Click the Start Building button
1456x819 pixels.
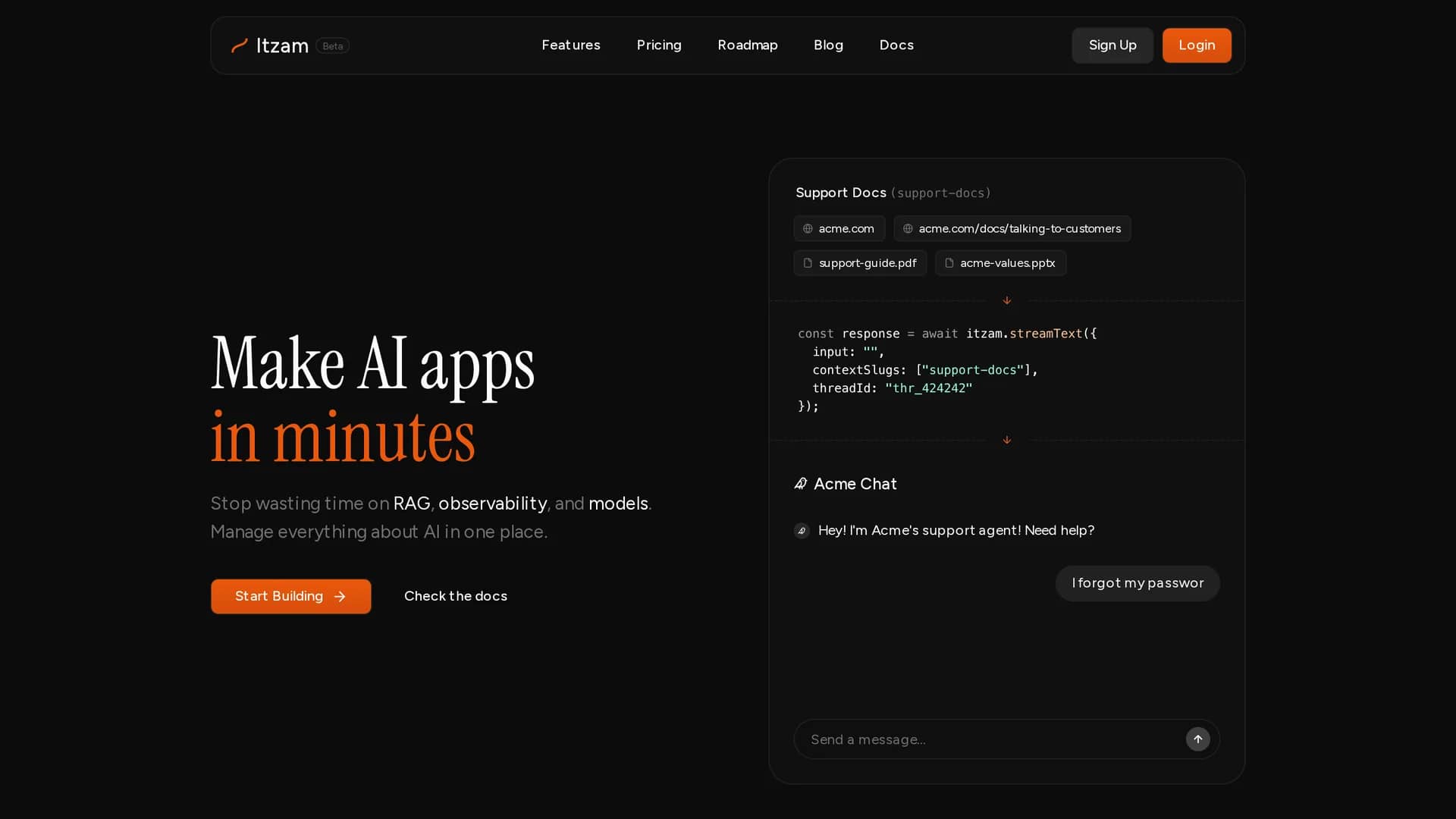coord(291,596)
